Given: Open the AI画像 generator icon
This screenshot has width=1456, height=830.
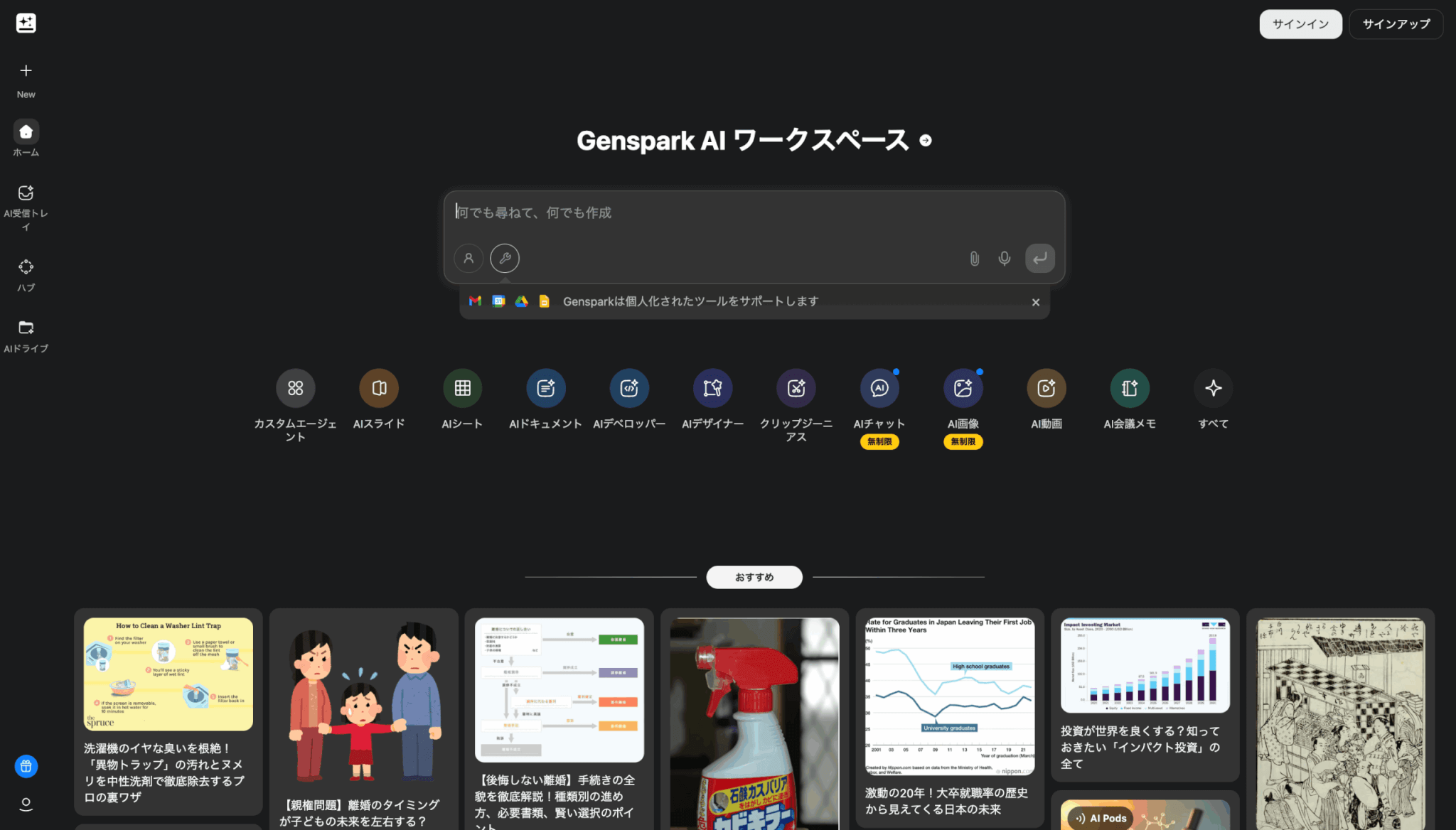Looking at the screenshot, I should (x=963, y=388).
